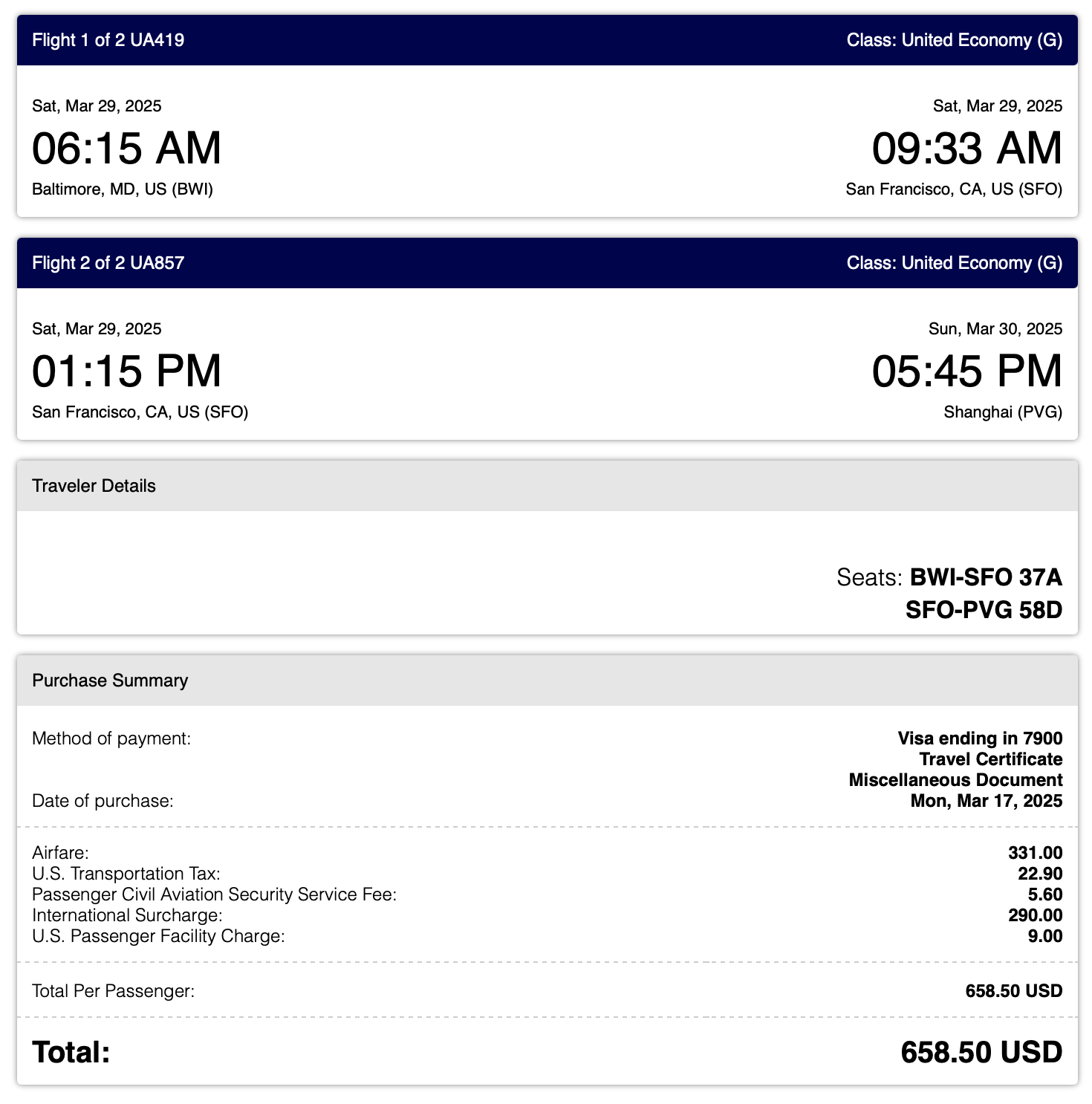Click the Total Per Passenger amount

coord(1013,991)
